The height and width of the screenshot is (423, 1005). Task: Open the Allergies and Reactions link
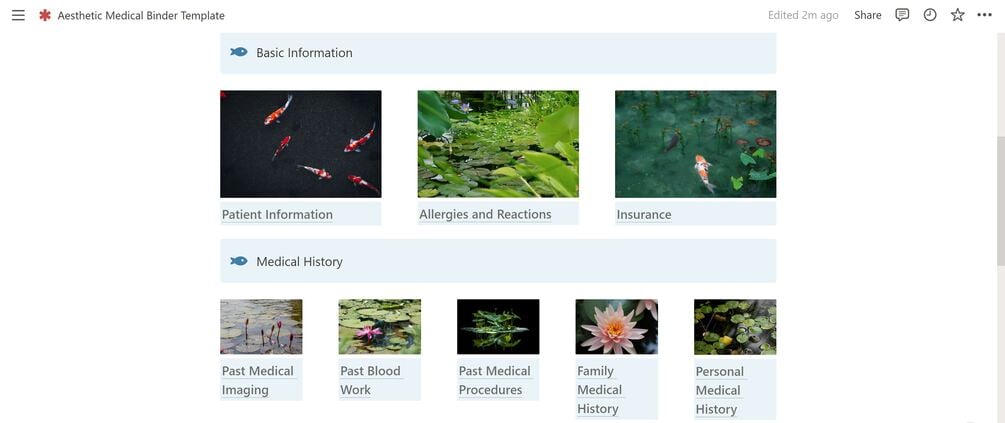pyautogui.click(x=485, y=215)
